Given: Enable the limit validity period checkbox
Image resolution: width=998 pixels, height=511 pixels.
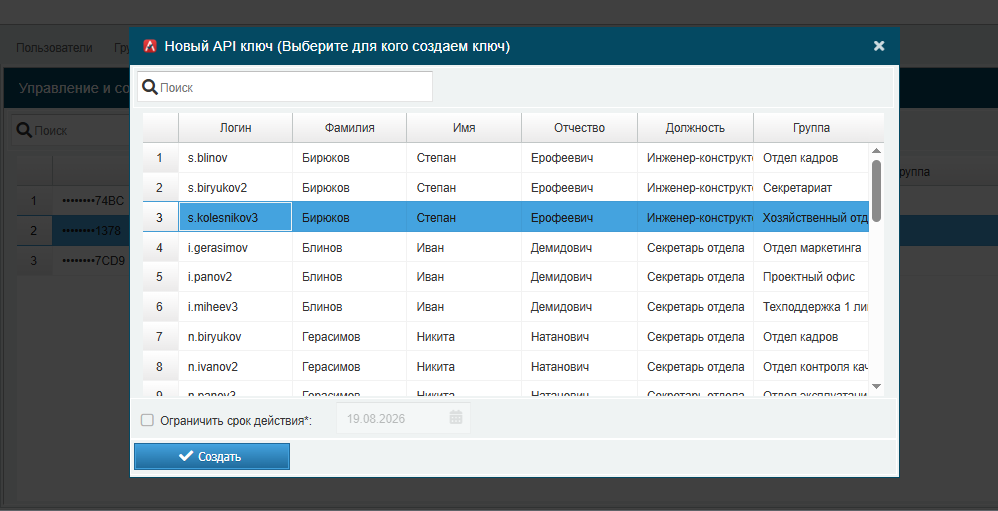Looking at the screenshot, I should 147,420.
